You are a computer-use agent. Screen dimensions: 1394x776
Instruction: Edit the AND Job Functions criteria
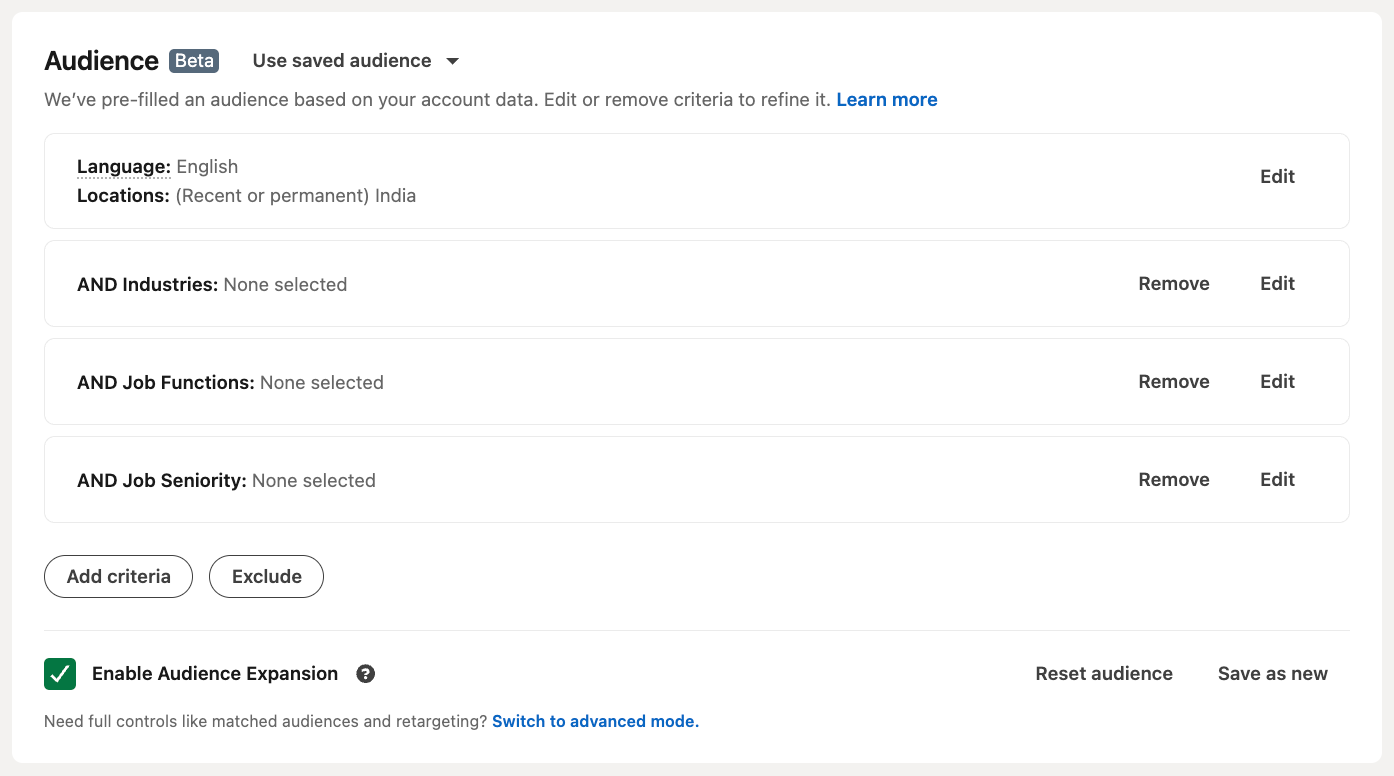[x=1277, y=382]
